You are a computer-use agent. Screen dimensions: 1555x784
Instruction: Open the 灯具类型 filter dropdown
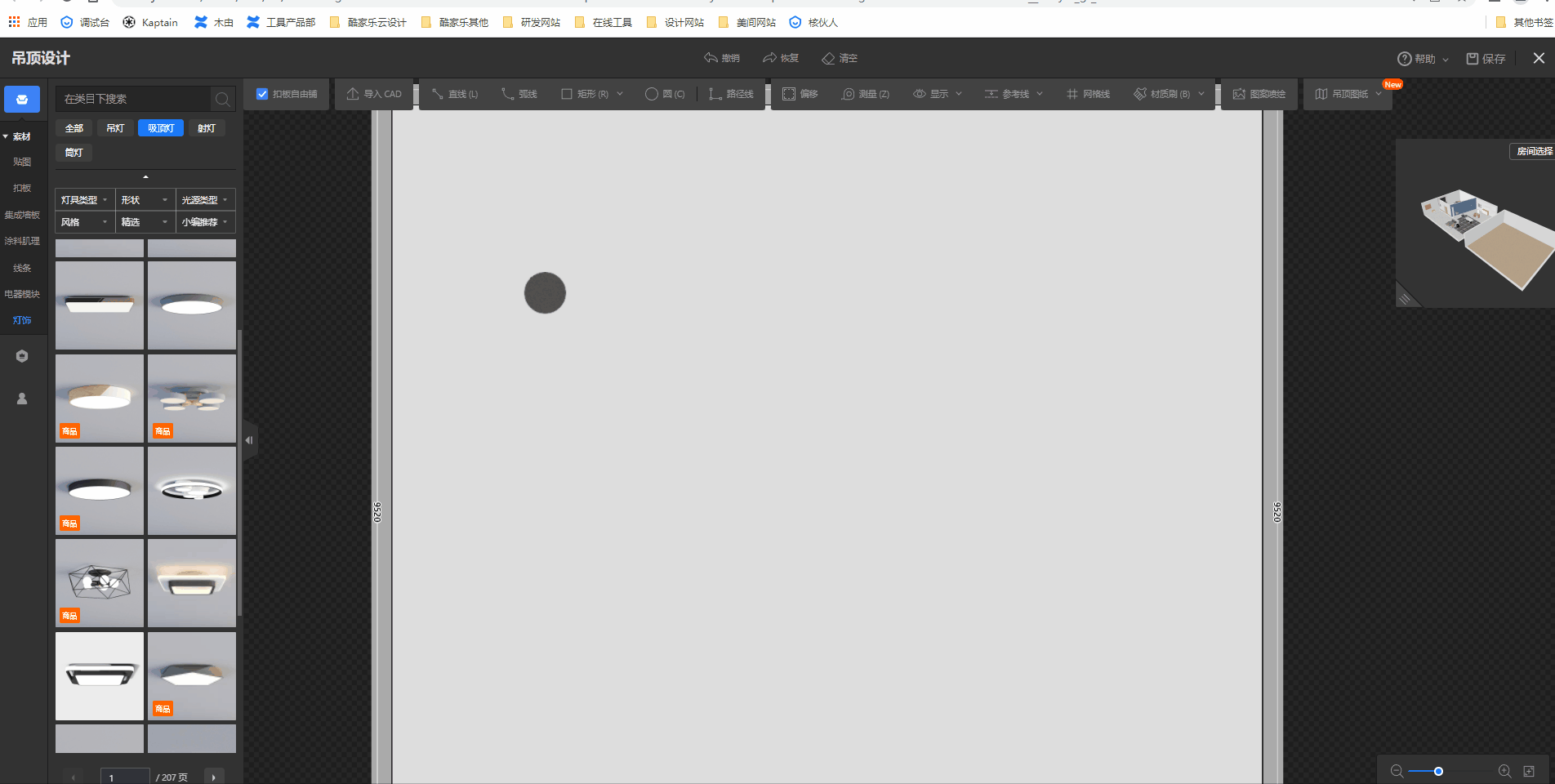(84, 200)
